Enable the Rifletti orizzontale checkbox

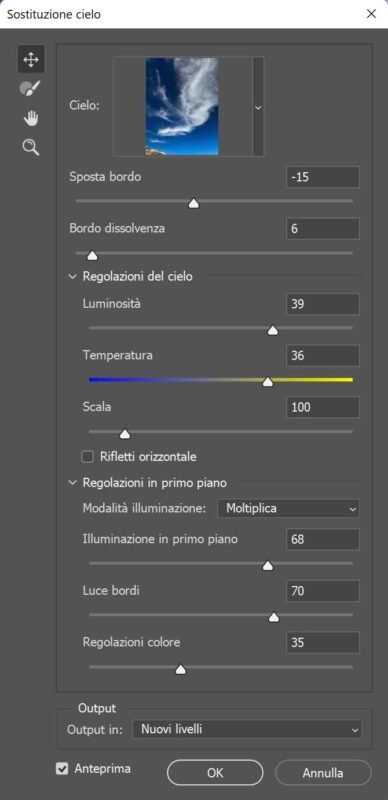coord(88,457)
